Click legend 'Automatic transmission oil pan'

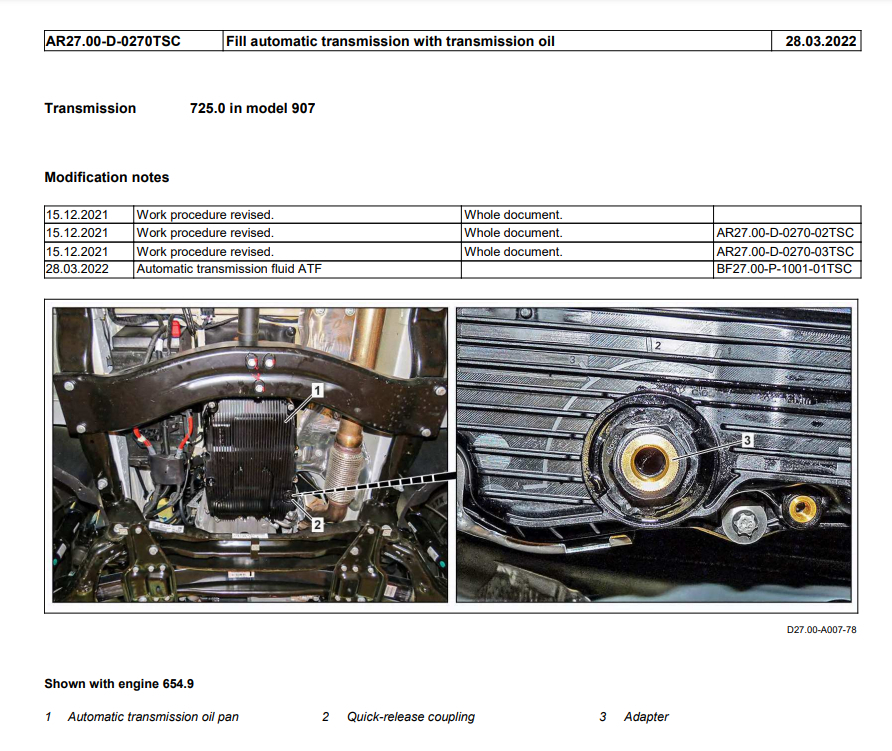point(153,717)
